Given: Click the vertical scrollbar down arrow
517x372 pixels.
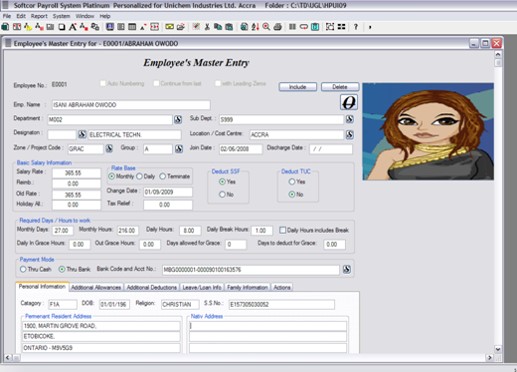Looking at the screenshot, I should [x=498, y=349].
